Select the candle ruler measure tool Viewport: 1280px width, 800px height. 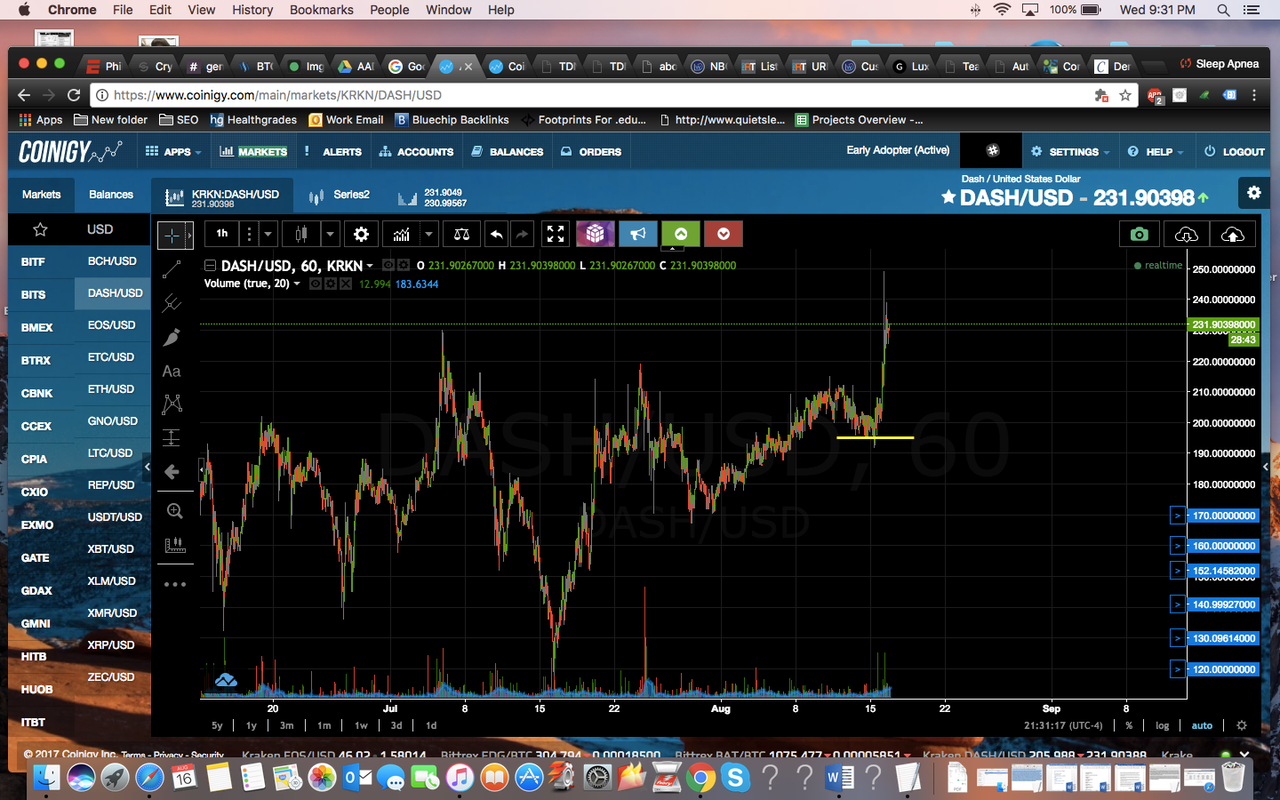(x=174, y=546)
